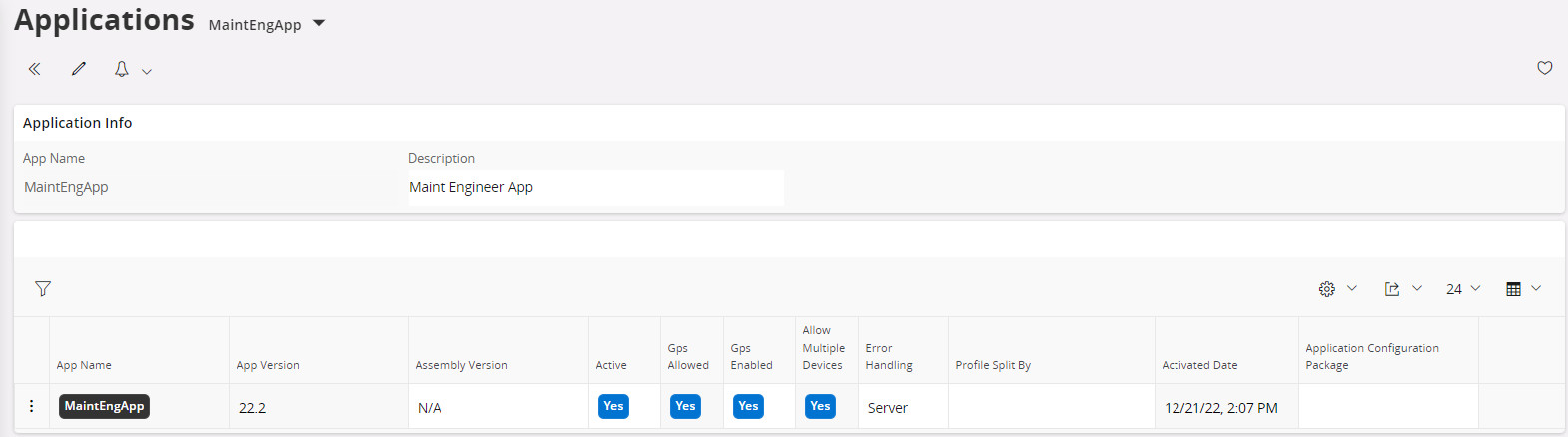
Task: Click the export share icon
Action: [1392, 289]
